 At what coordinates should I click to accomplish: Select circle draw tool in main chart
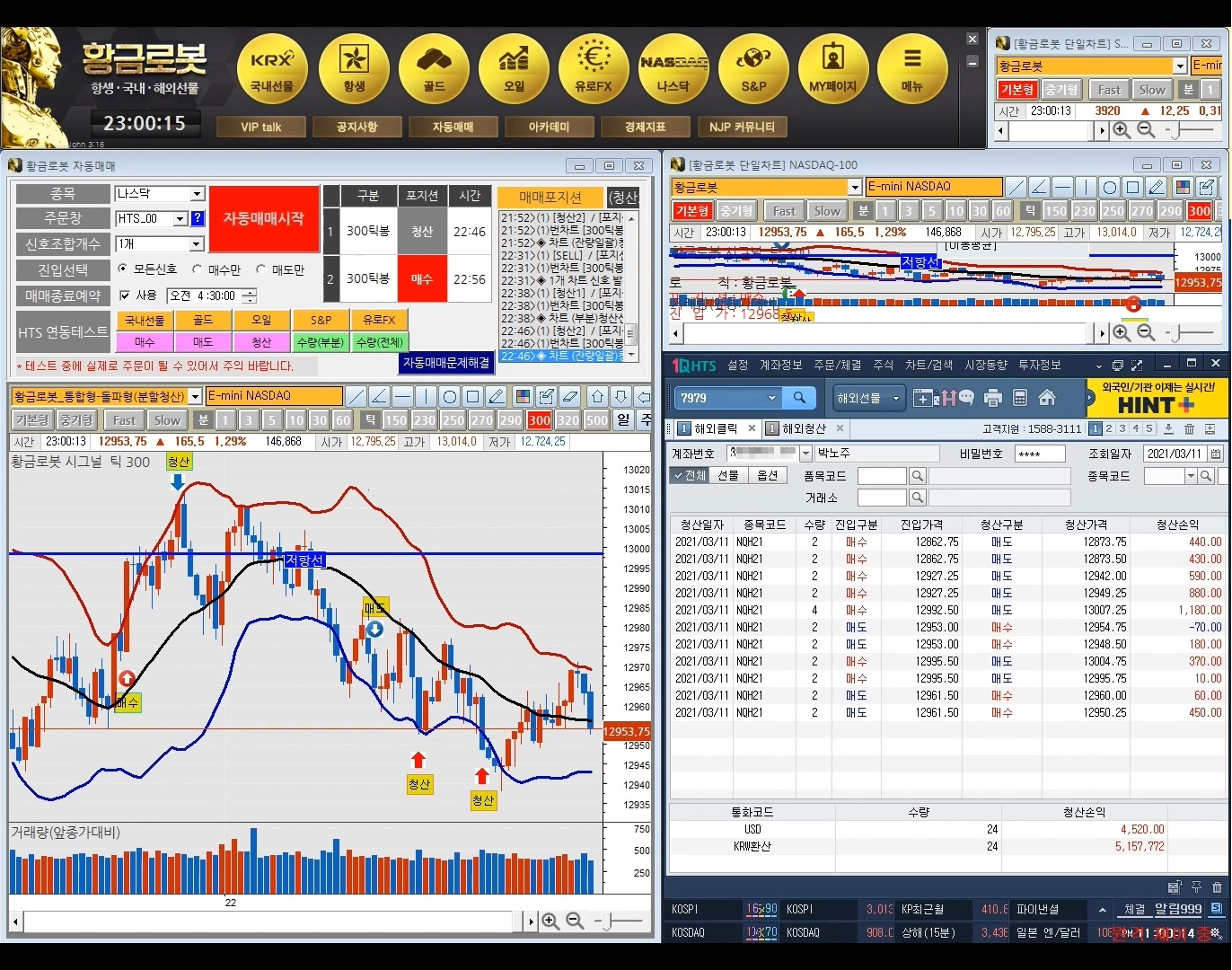tap(449, 396)
